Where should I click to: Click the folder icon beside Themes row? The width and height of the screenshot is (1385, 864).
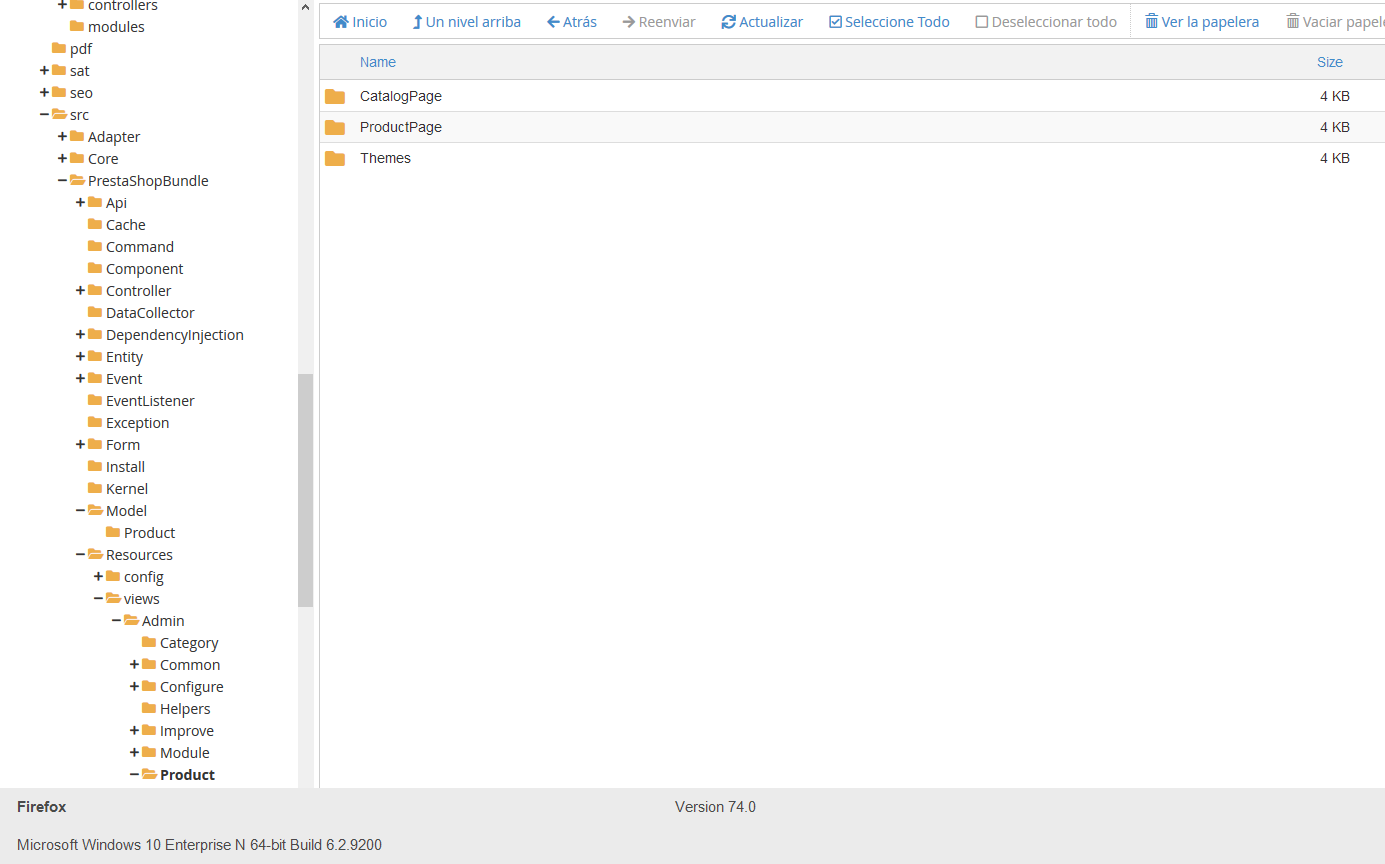tap(335, 159)
